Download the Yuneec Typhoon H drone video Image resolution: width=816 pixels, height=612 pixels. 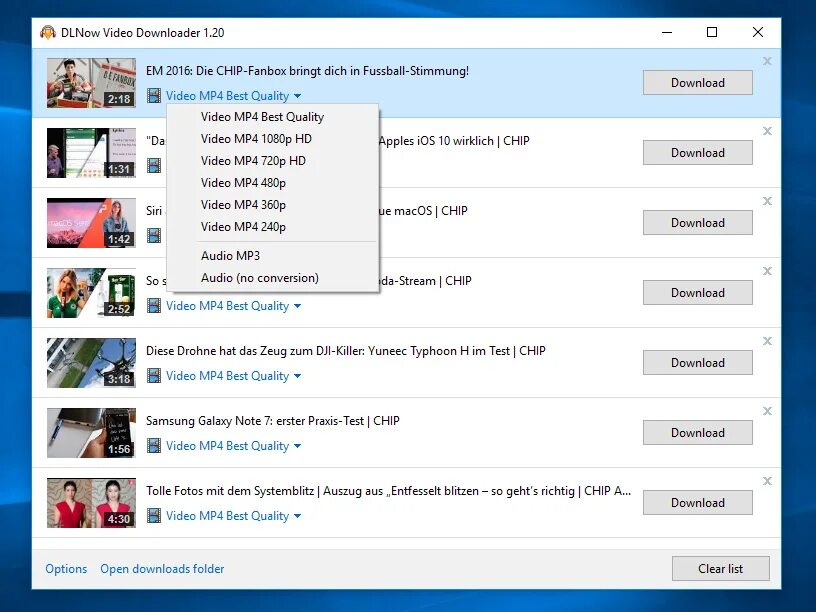click(697, 363)
